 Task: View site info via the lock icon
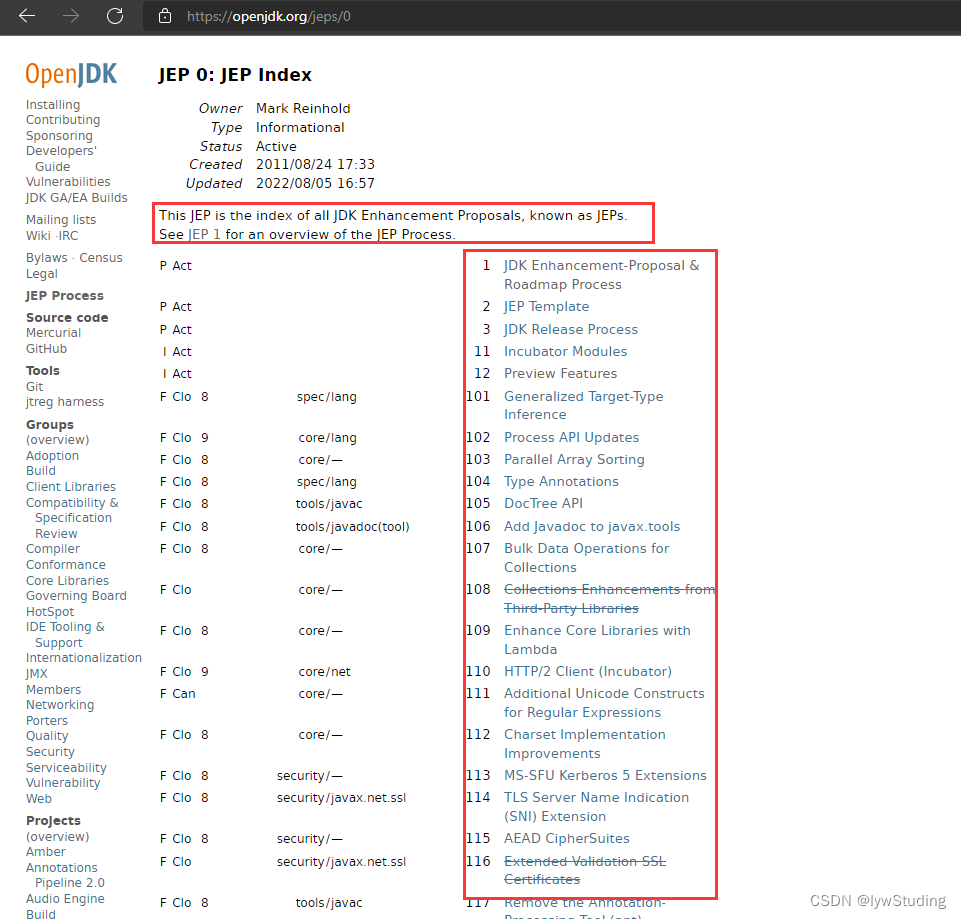click(x=165, y=16)
